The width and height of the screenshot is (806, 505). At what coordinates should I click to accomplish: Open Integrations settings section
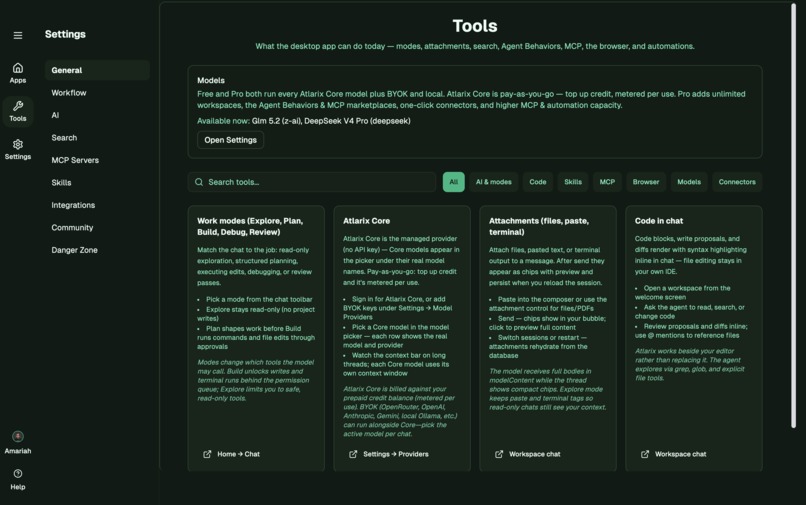(x=97, y=205)
